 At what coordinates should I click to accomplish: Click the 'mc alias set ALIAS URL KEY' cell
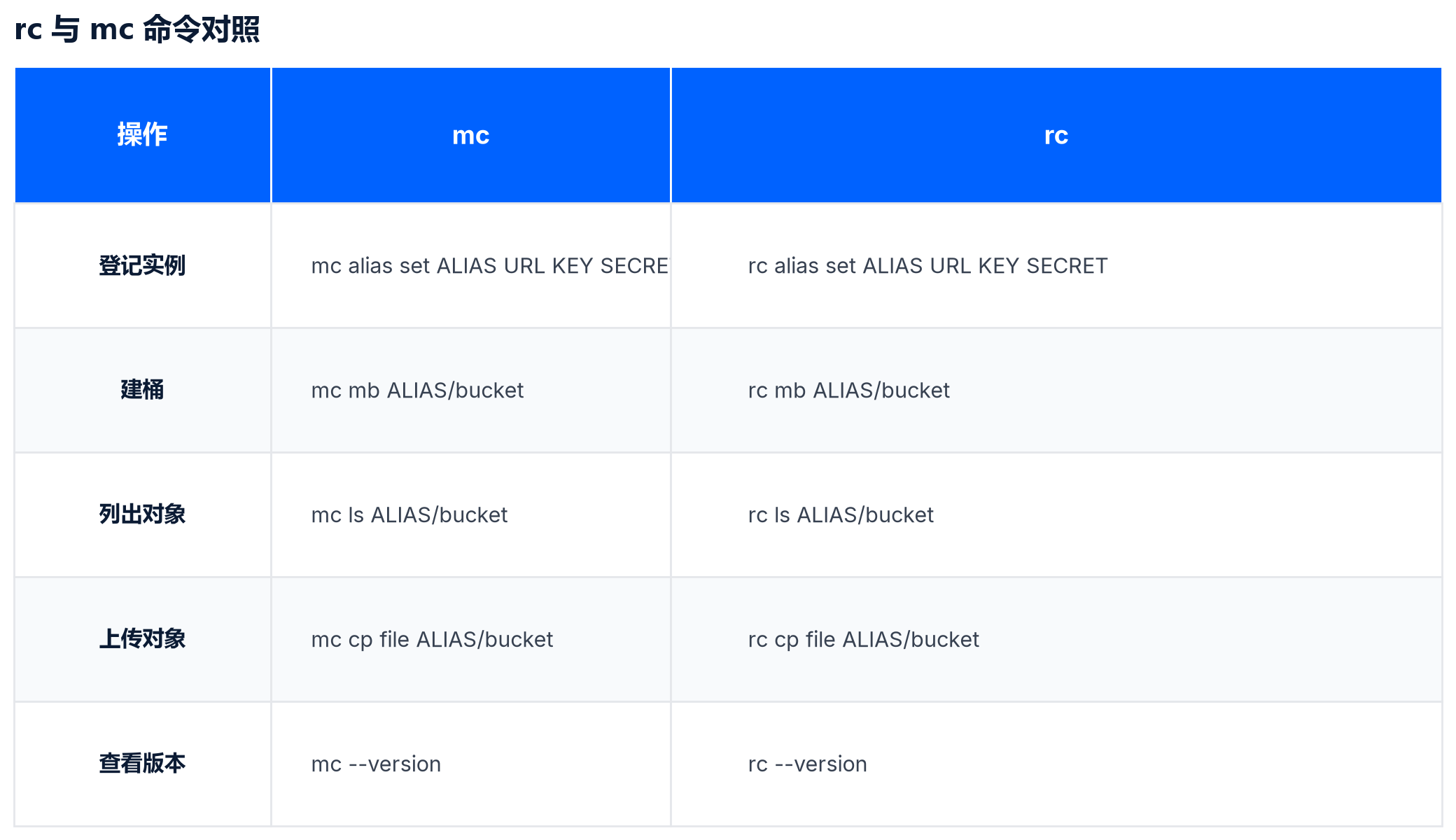pos(470,265)
